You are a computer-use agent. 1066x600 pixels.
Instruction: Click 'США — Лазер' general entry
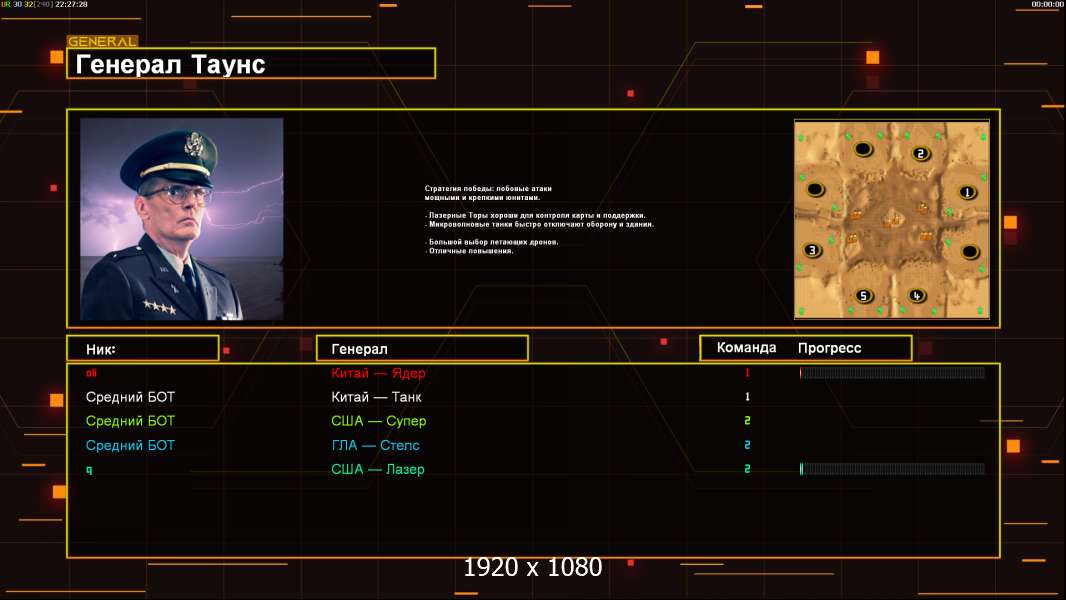click(377, 469)
